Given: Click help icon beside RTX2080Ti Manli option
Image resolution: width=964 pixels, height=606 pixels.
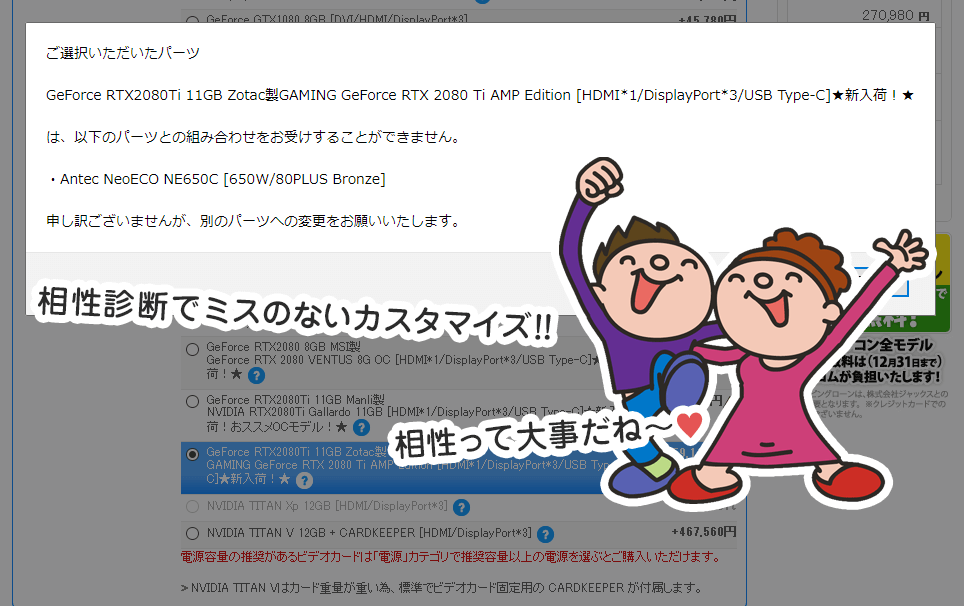Looking at the screenshot, I should 341,428.
